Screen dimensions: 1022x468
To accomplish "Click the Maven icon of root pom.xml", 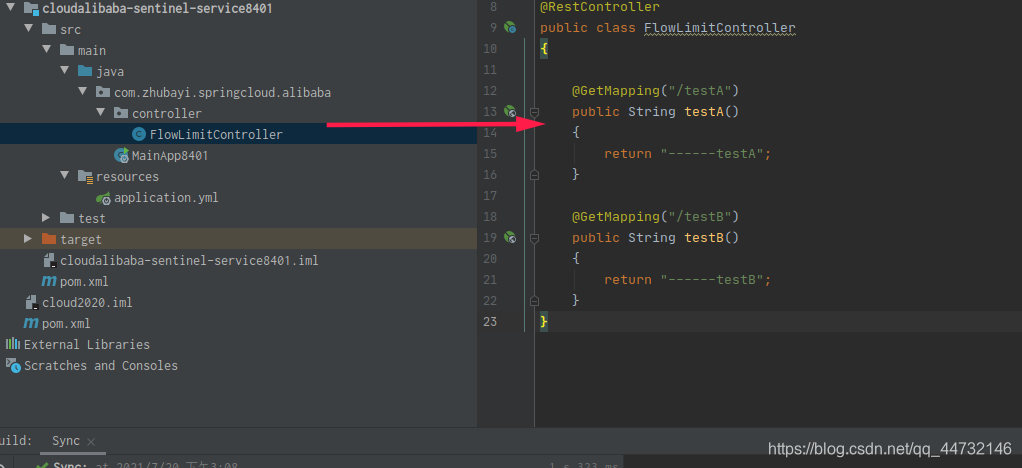I will click(31, 323).
